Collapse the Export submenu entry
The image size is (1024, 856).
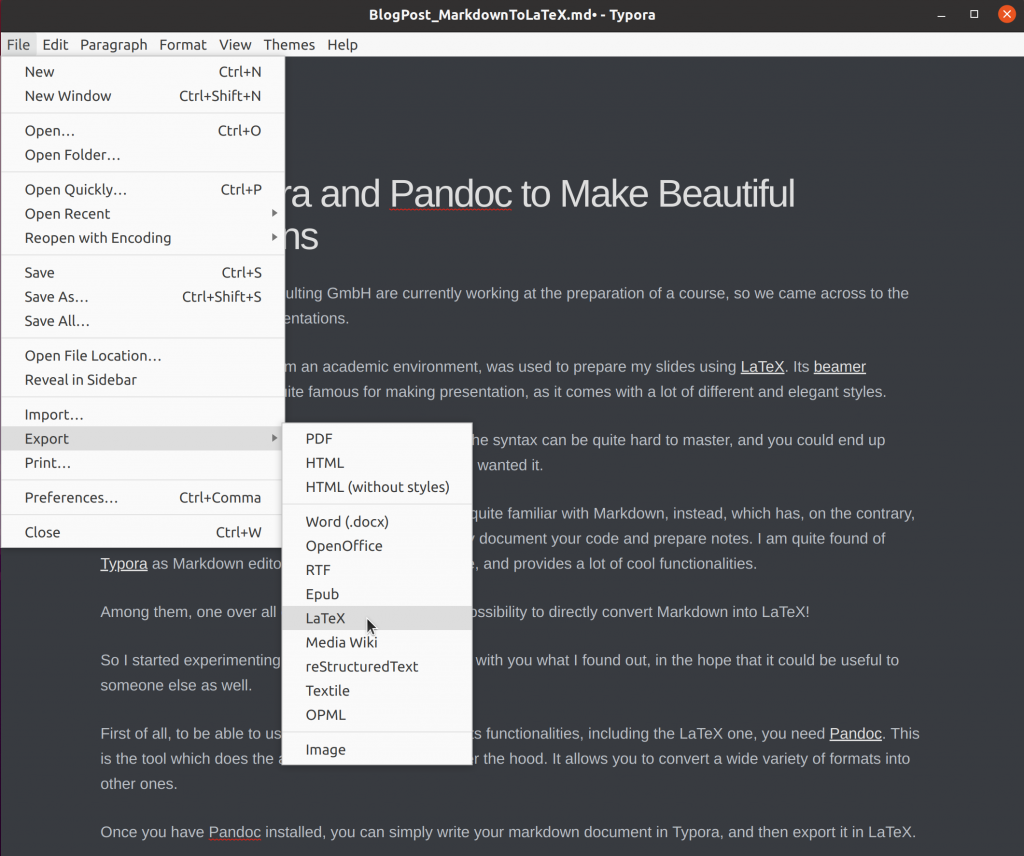[x=143, y=439]
